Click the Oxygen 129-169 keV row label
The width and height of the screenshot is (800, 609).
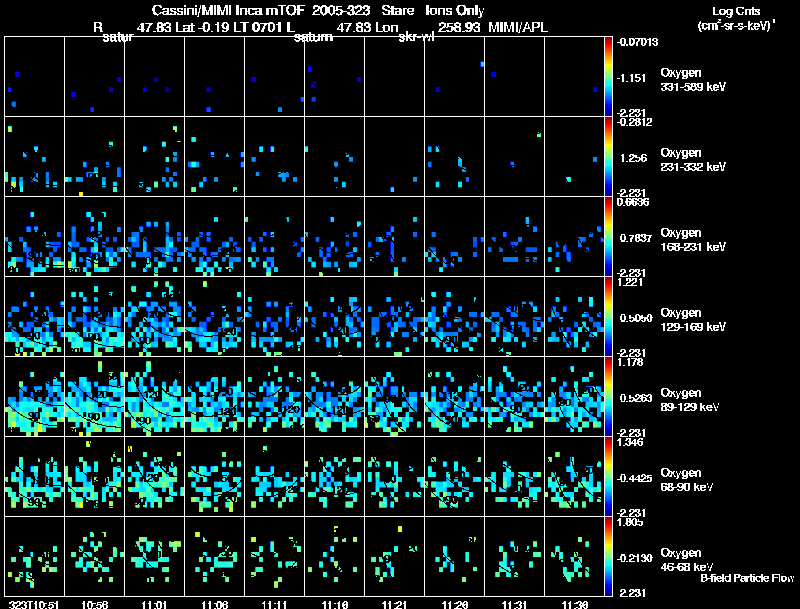(693, 318)
